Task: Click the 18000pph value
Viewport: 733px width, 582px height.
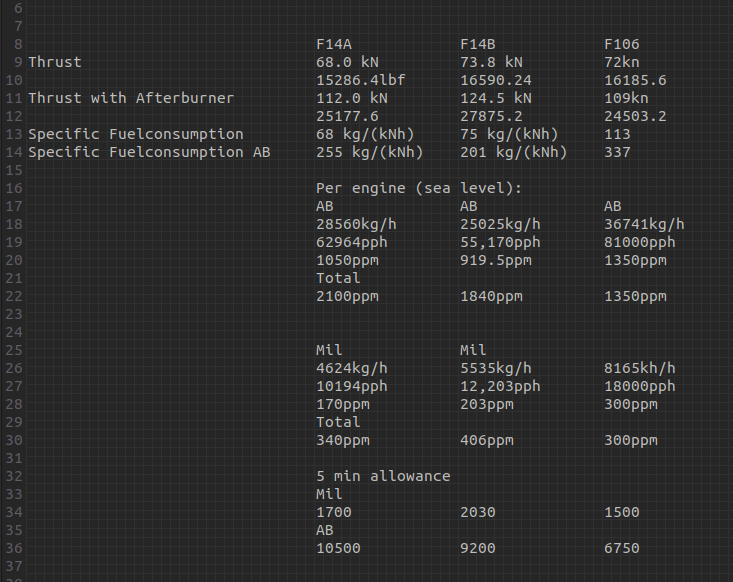Action: 640,386
